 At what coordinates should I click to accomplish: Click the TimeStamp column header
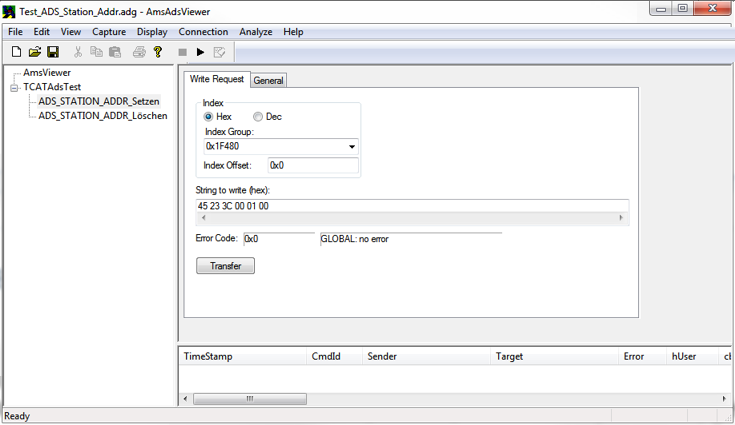point(243,357)
